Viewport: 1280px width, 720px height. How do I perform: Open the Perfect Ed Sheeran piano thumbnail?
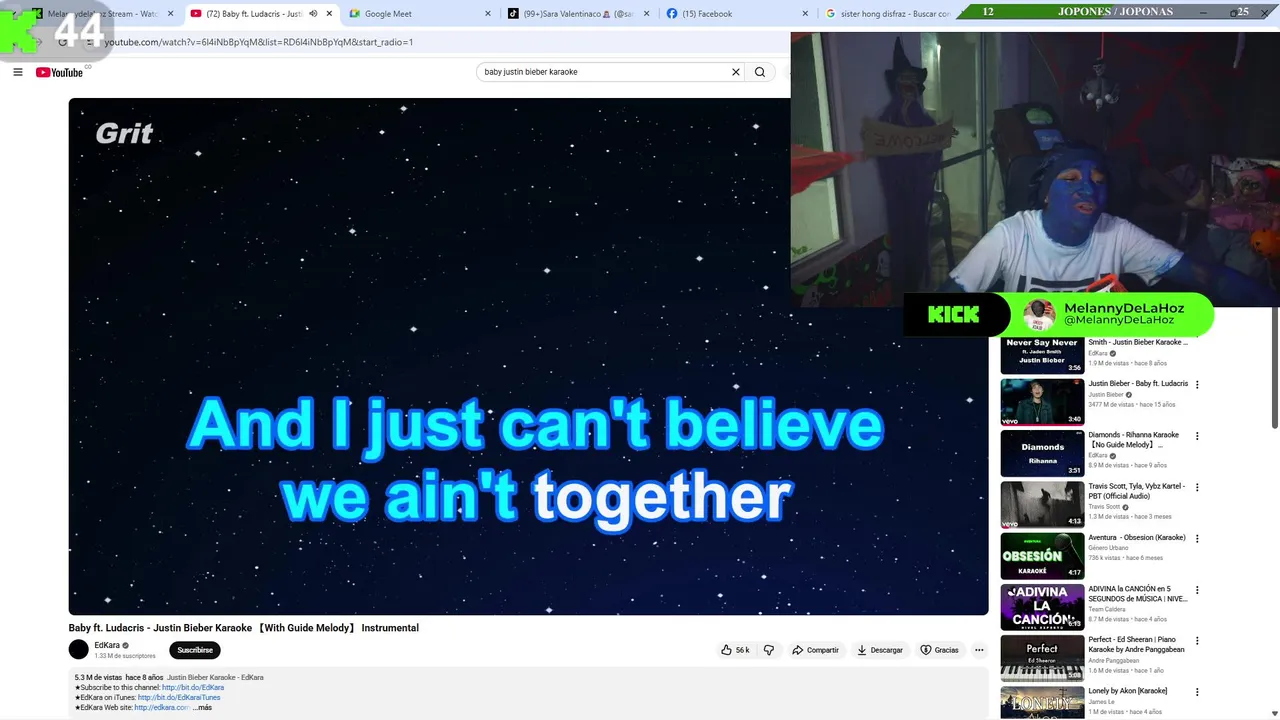click(1042, 658)
